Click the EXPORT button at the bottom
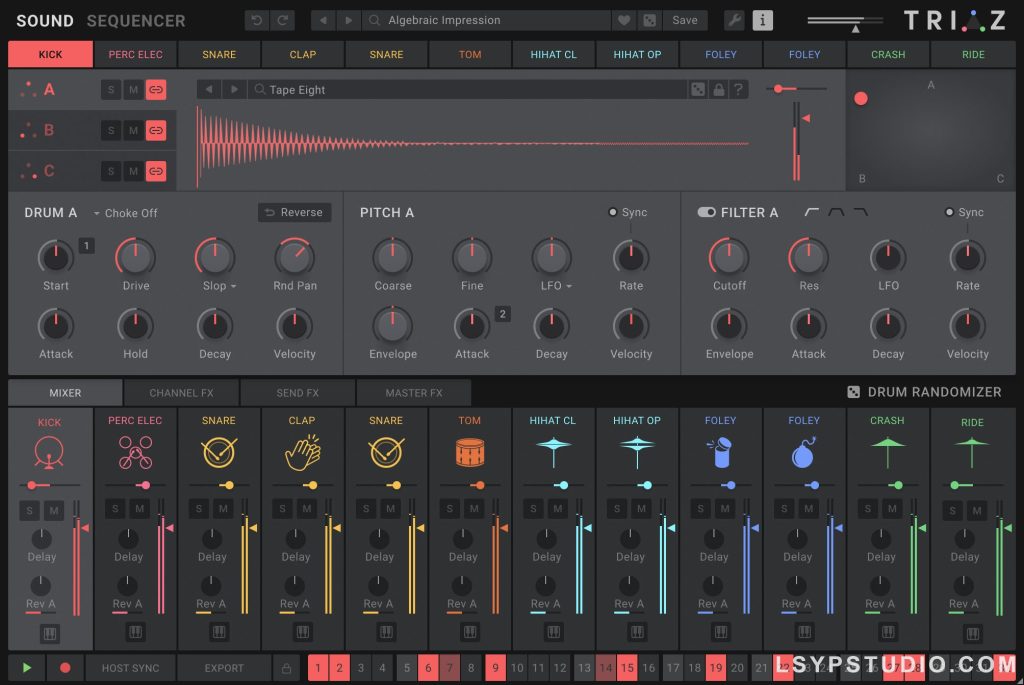The width and height of the screenshot is (1024, 685). point(224,668)
